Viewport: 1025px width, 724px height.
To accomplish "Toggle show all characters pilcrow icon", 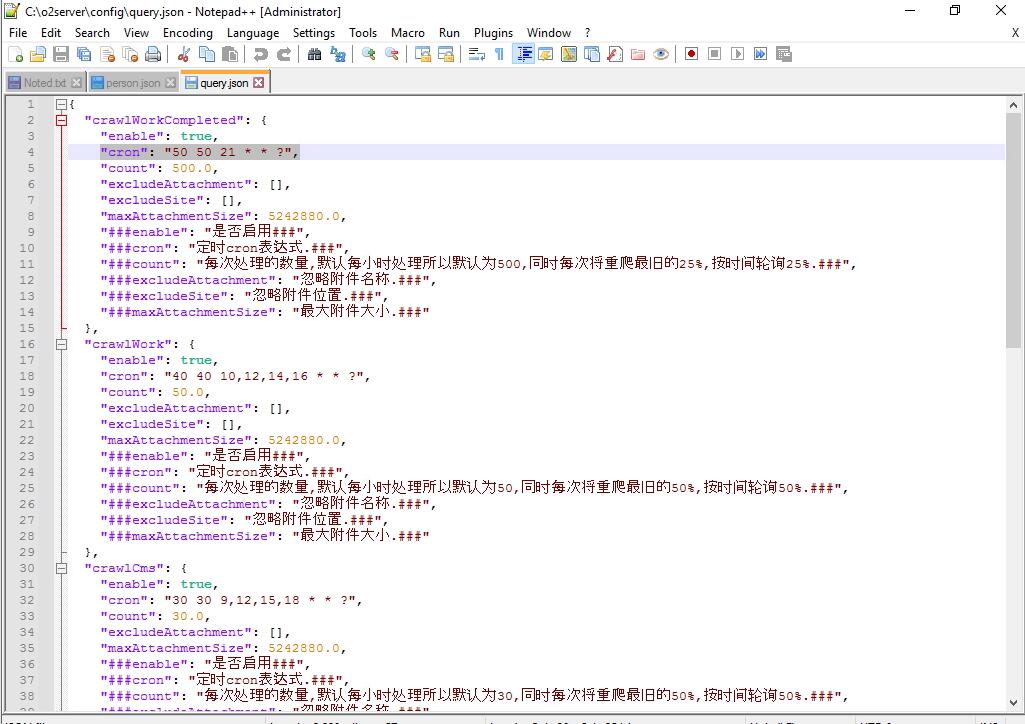I will [499, 54].
